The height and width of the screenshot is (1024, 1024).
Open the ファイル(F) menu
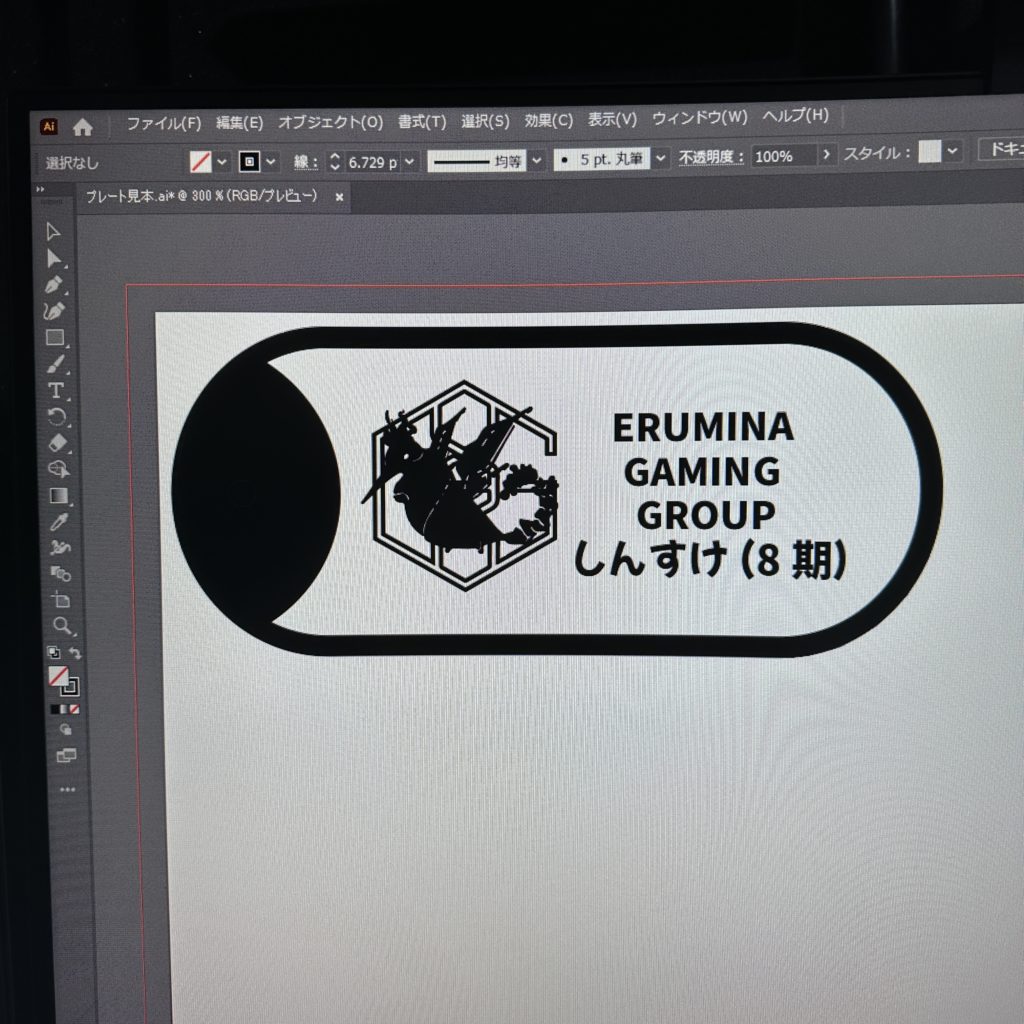tap(163, 123)
